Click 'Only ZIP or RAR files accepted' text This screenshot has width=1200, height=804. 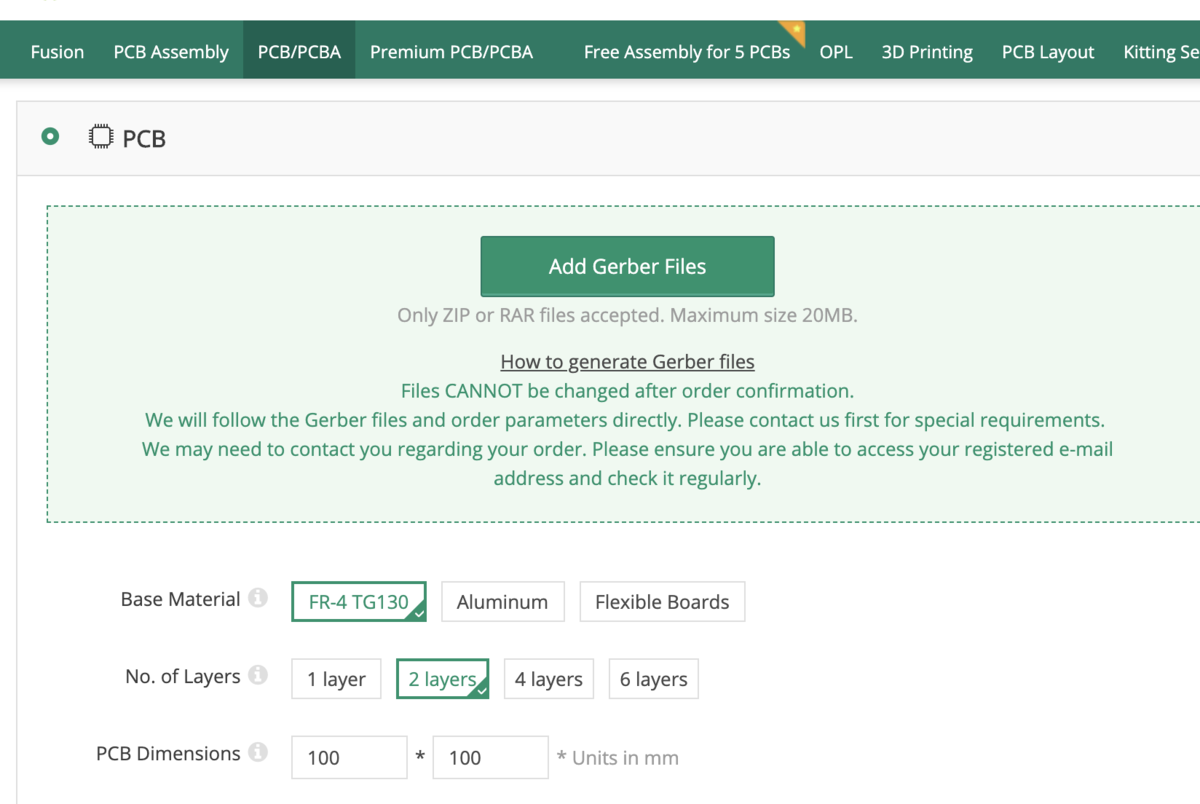click(627, 315)
